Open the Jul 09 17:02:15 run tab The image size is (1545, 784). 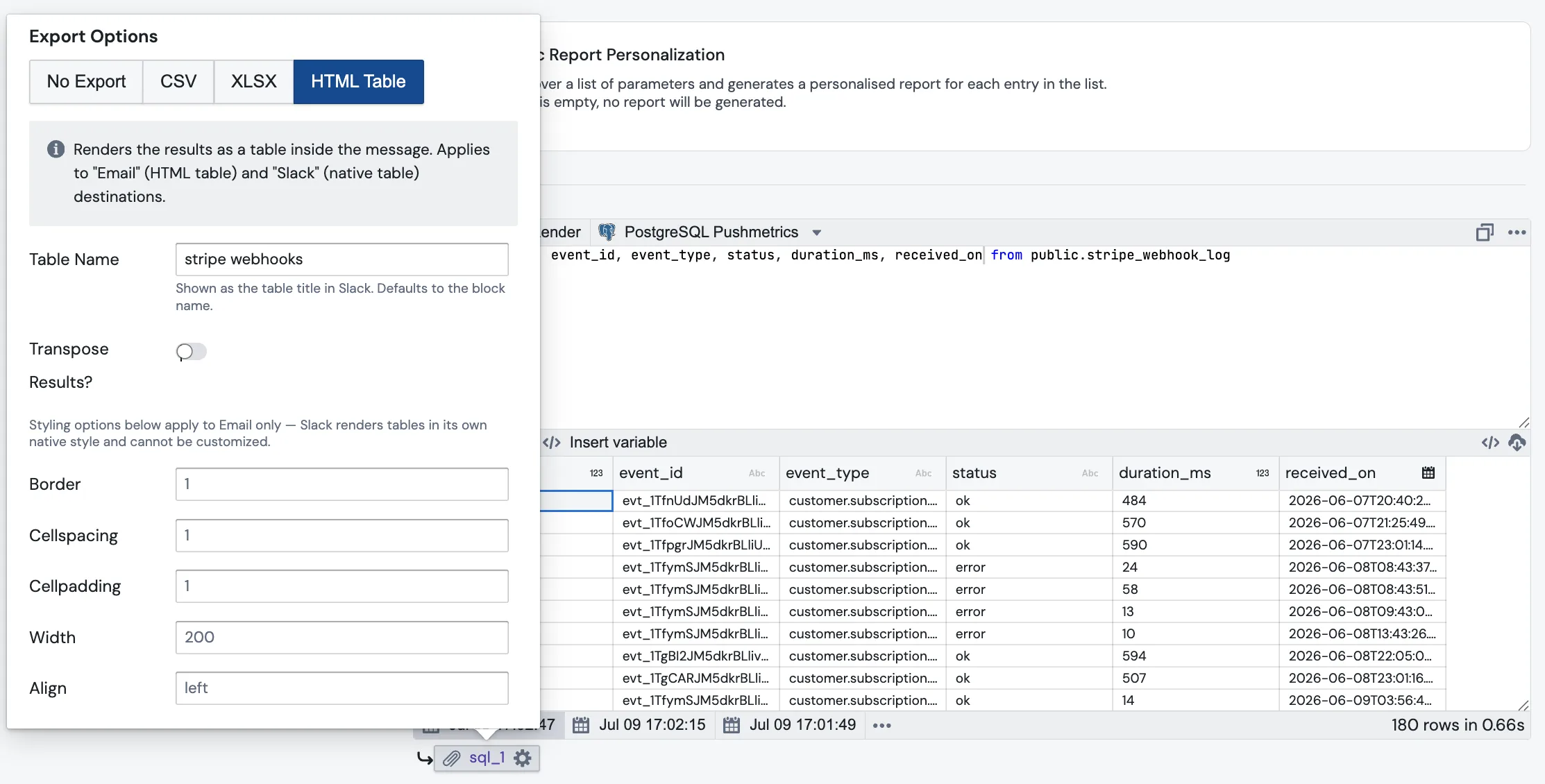tap(639, 725)
